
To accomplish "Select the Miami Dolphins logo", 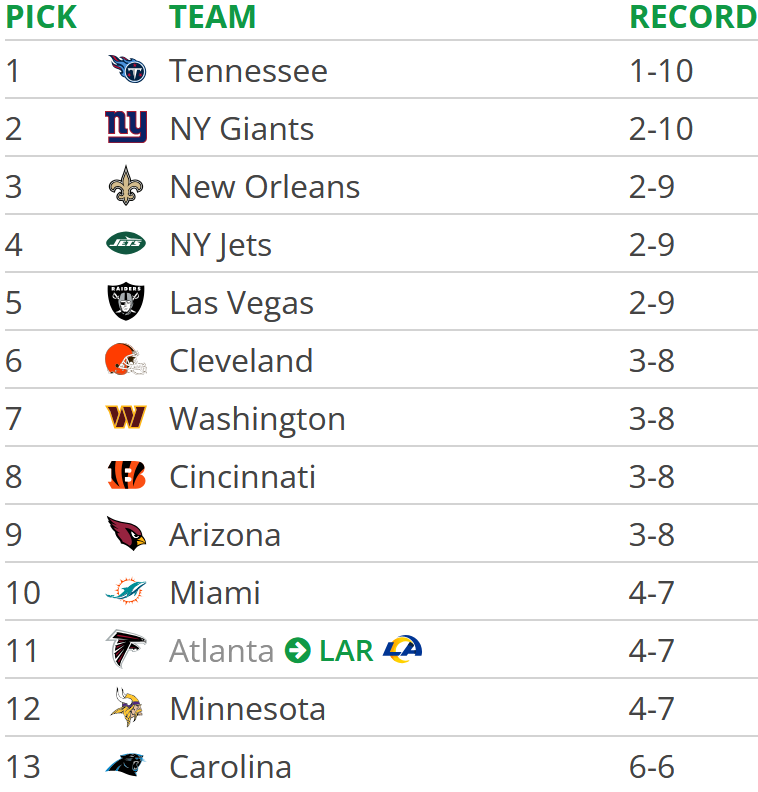I will click(x=126, y=591).
